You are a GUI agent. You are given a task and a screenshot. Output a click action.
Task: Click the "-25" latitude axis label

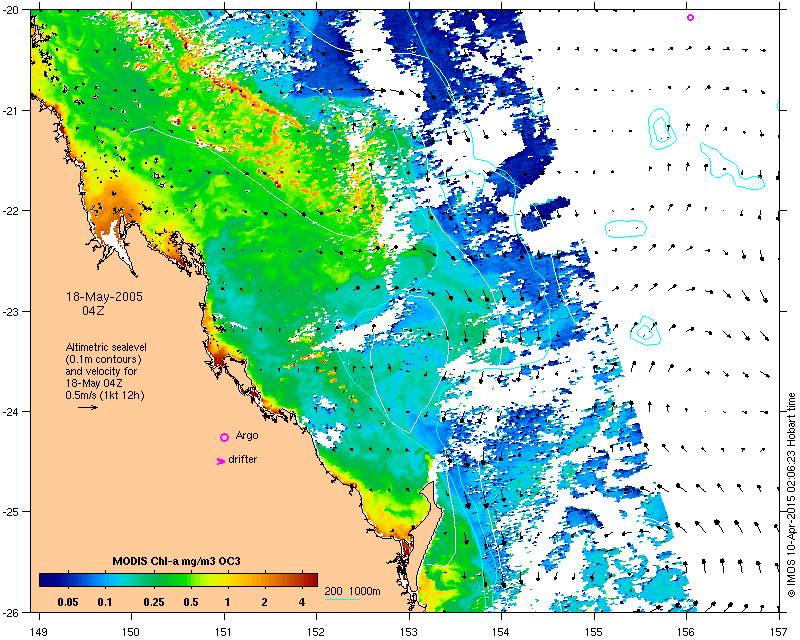[x=10, y=512]
